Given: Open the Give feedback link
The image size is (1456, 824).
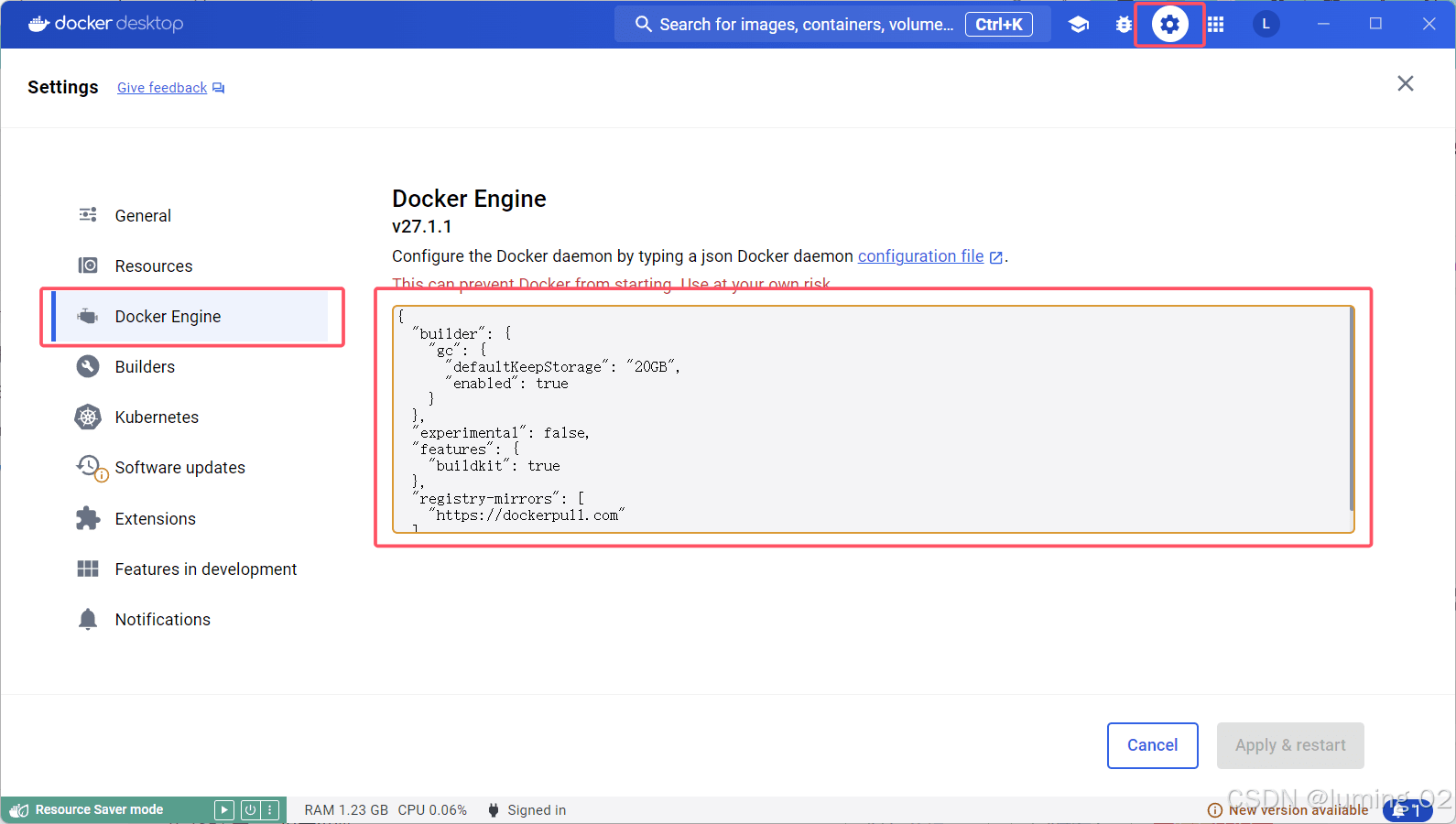Looking at the screenshot, I should tap(162, 88).
